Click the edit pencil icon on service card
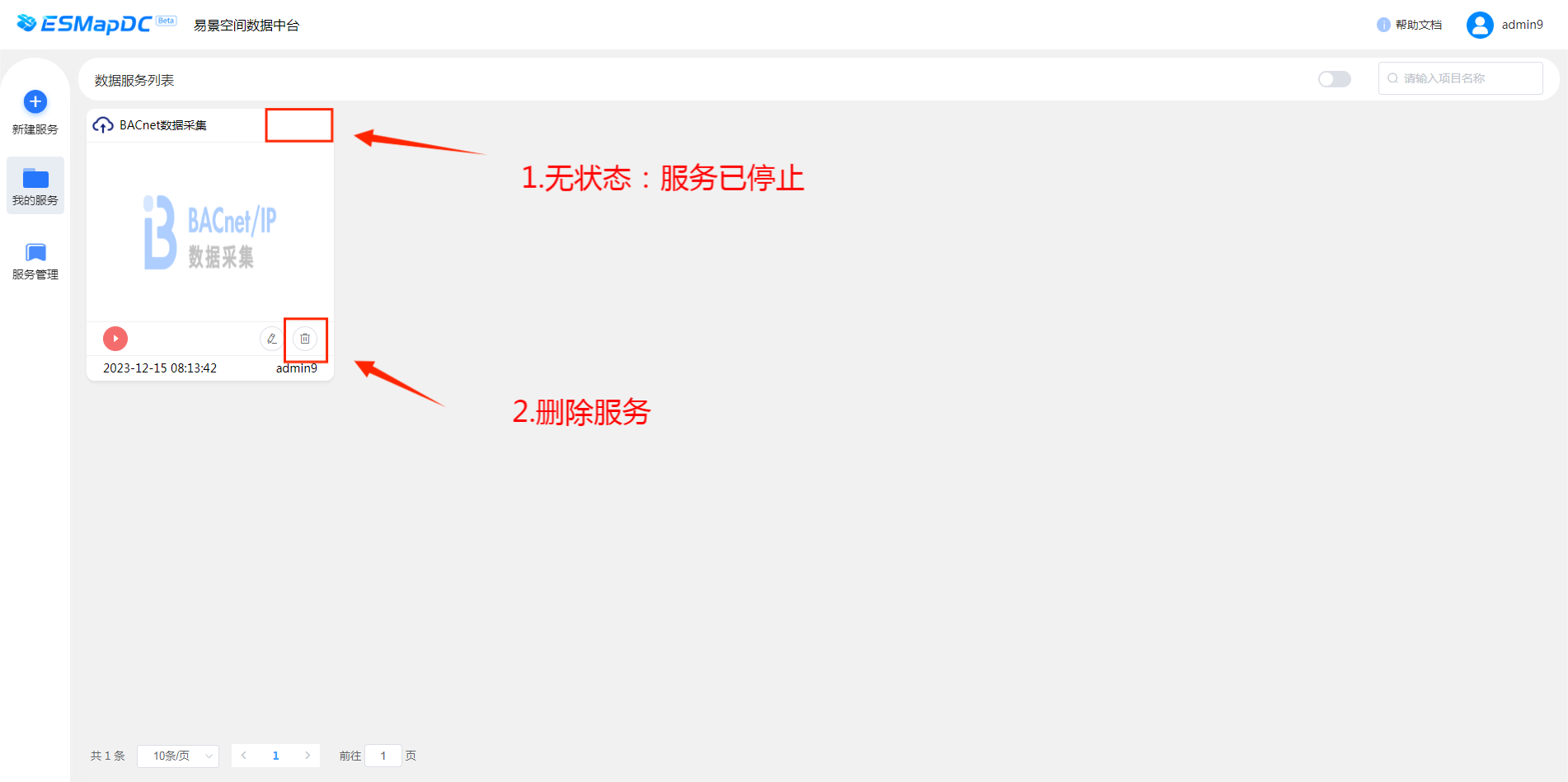1568x782 pixels. click(271, 339)
